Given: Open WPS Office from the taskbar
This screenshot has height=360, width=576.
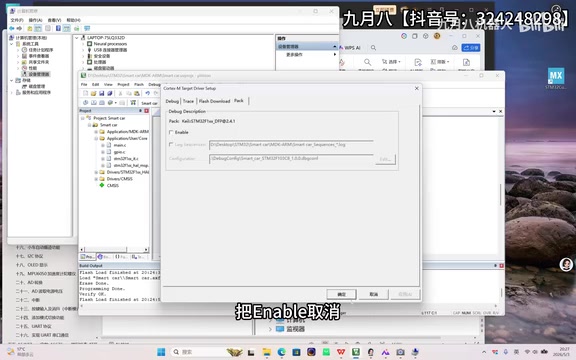Looking at the screenshot, I should [341, 352].
